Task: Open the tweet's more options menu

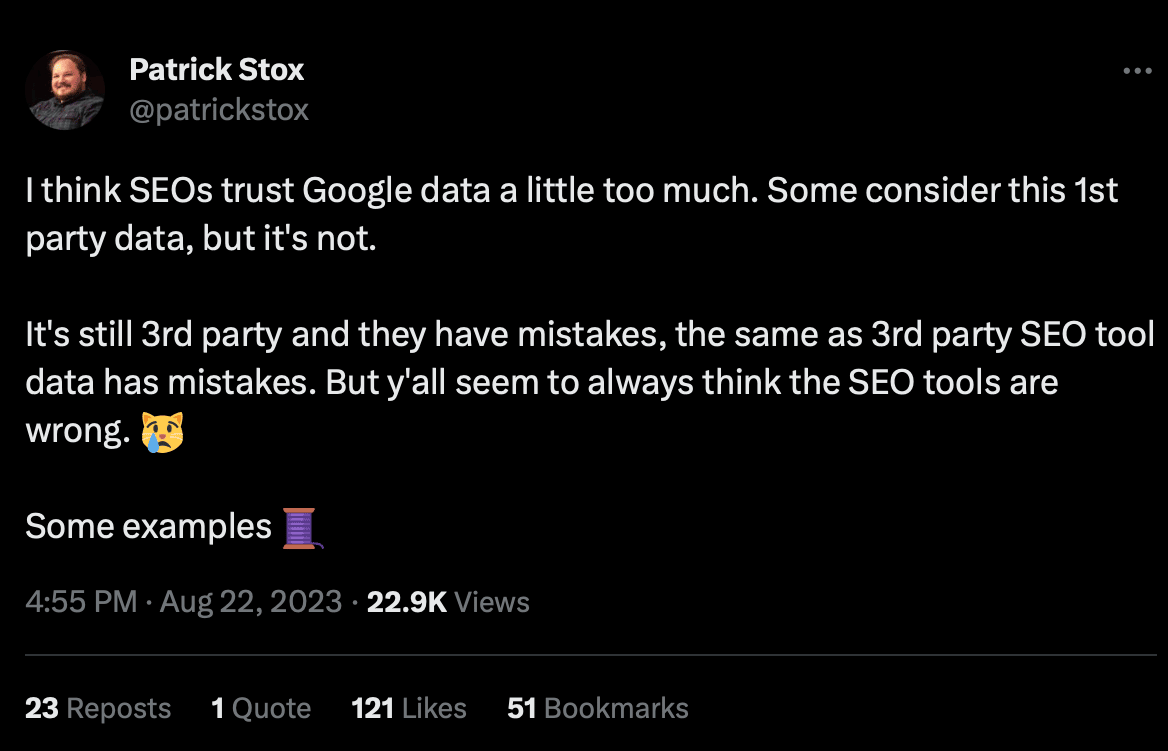Action: coord(1138,71)
